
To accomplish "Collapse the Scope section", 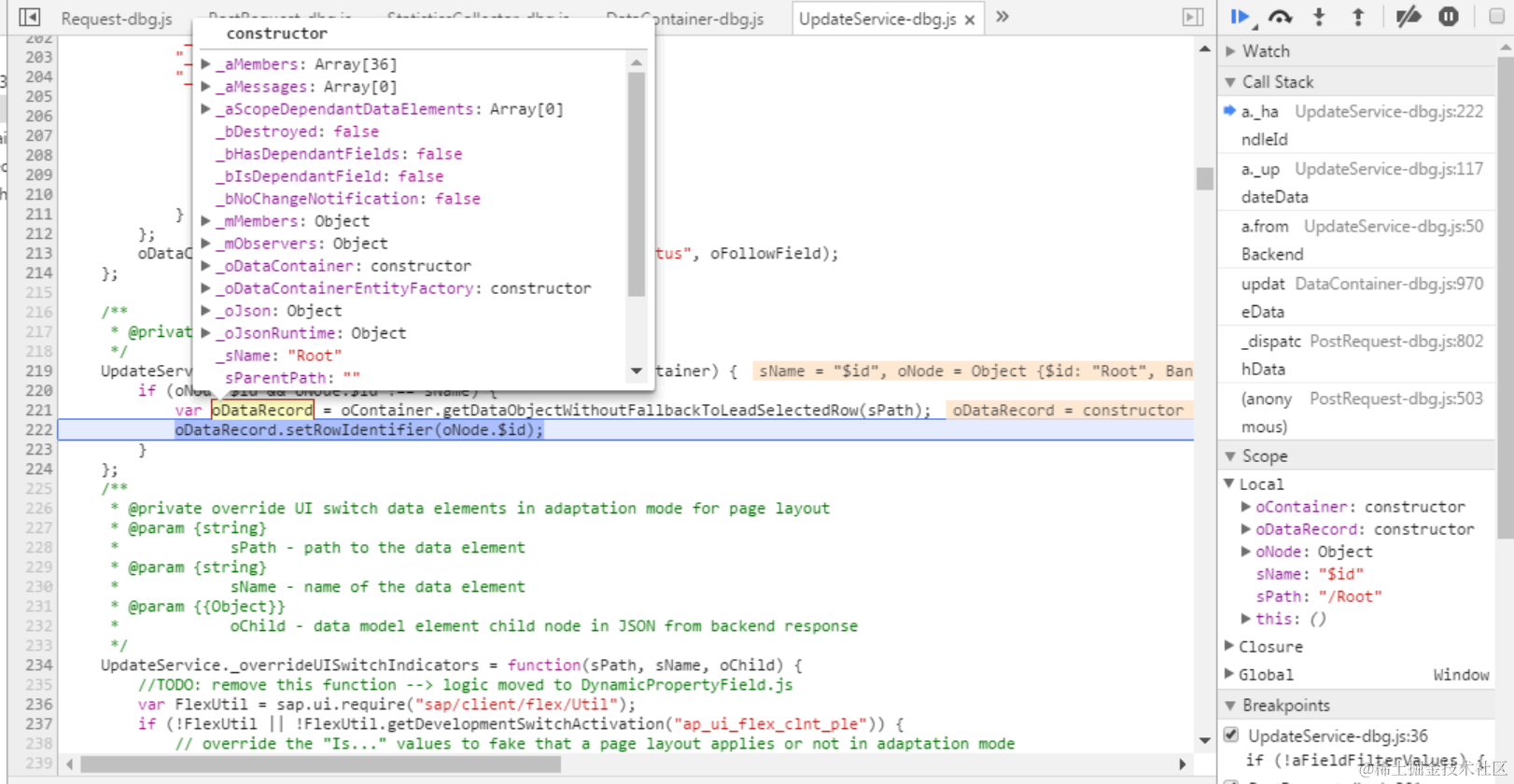I will pos(1231,456).
